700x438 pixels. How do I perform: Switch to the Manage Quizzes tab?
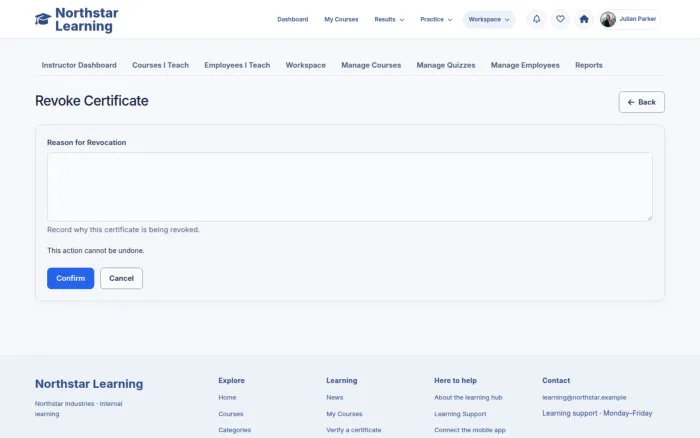(x=446, y=65)
